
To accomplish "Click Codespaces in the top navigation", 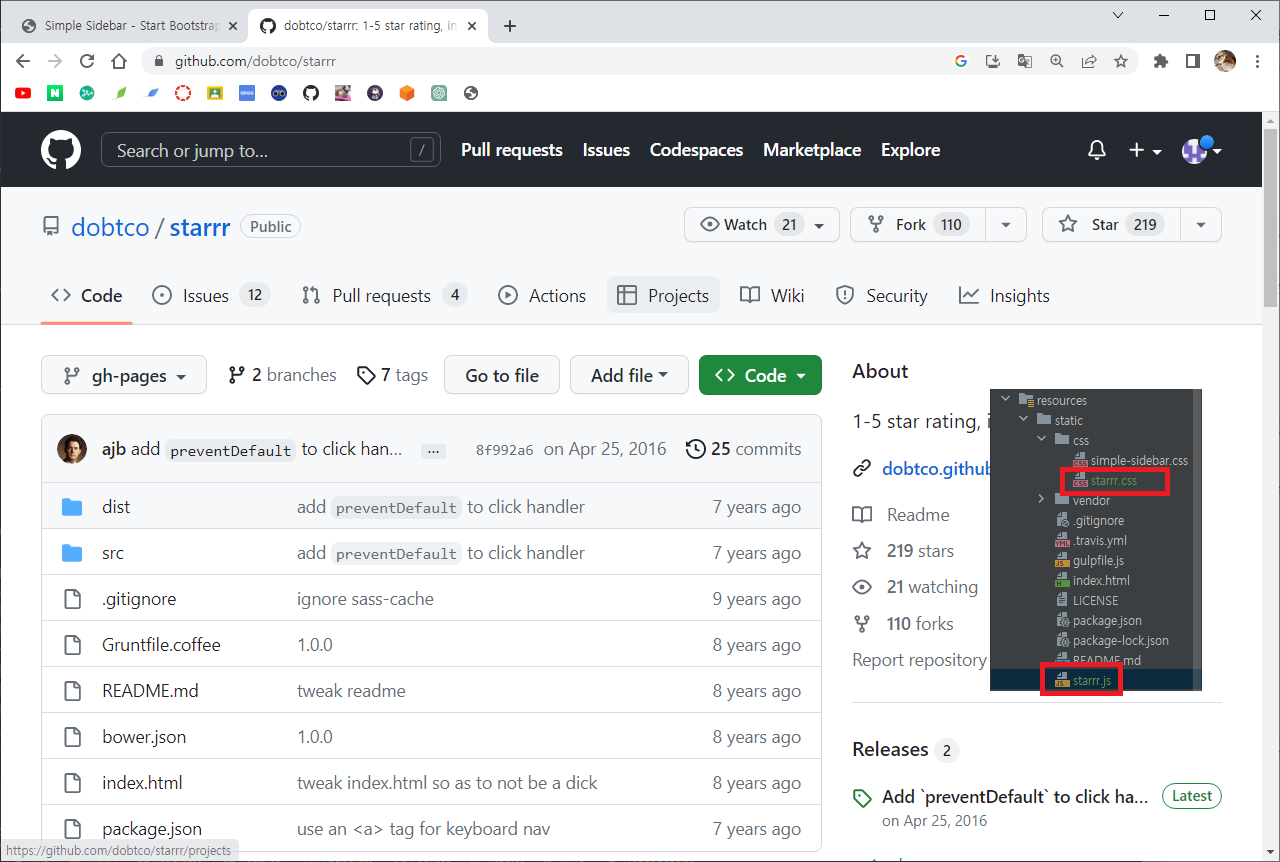I will coord(696,150).
